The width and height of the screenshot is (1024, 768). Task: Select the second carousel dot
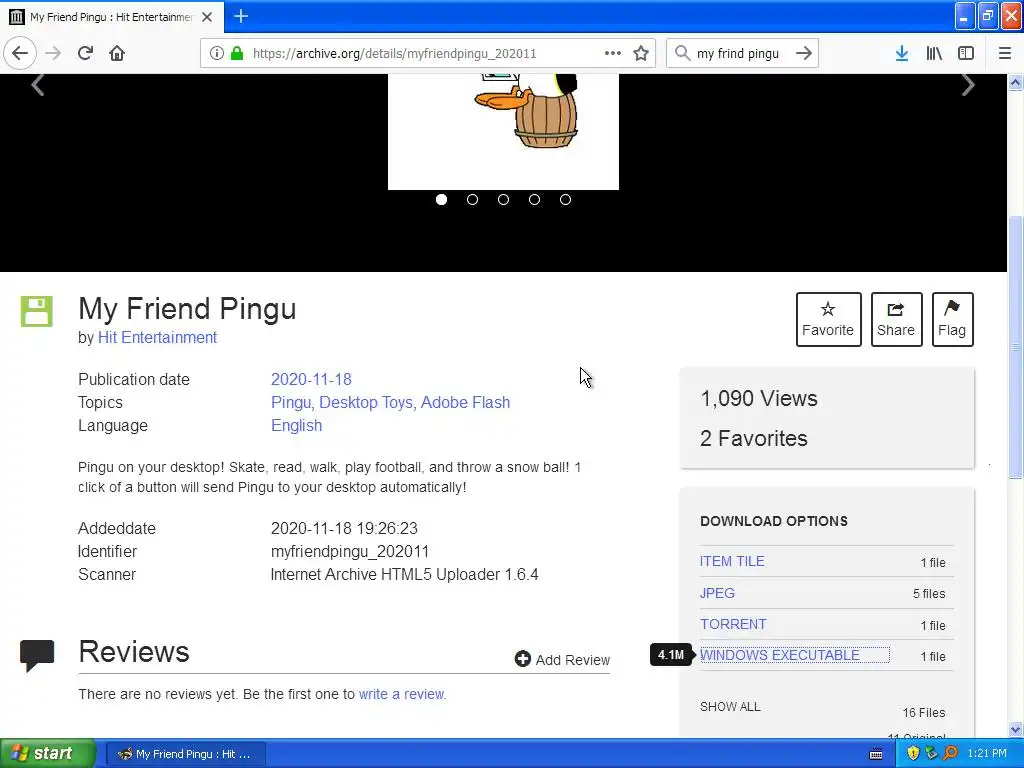472,199
